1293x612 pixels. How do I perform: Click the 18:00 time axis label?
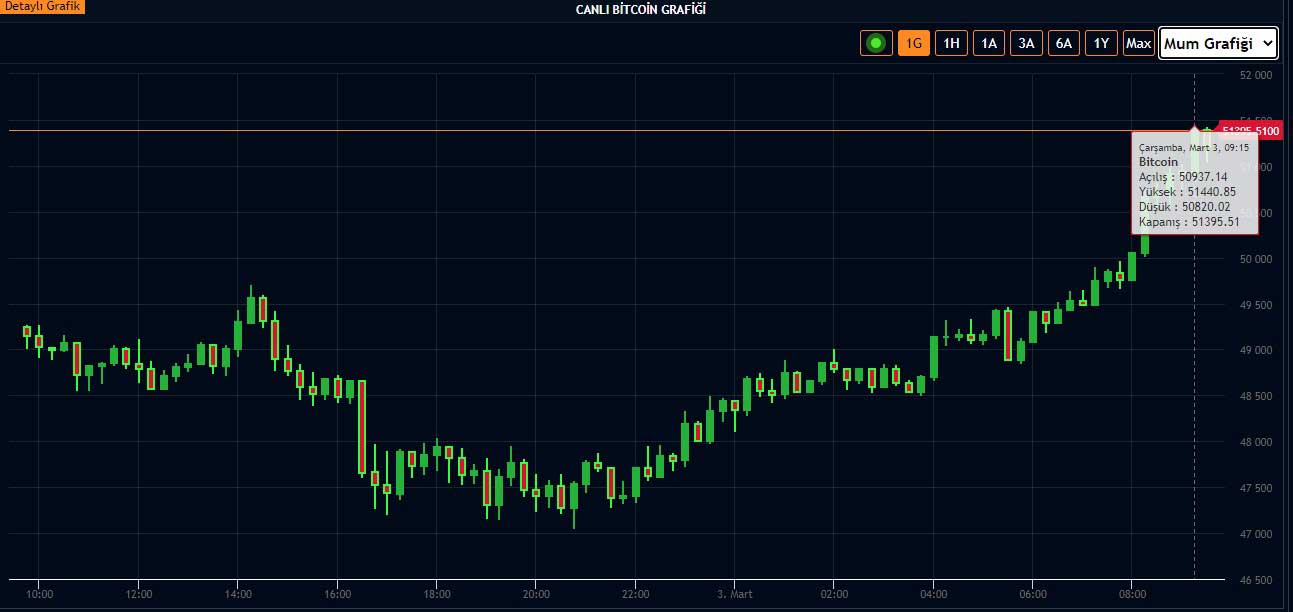tap(437, 594)
